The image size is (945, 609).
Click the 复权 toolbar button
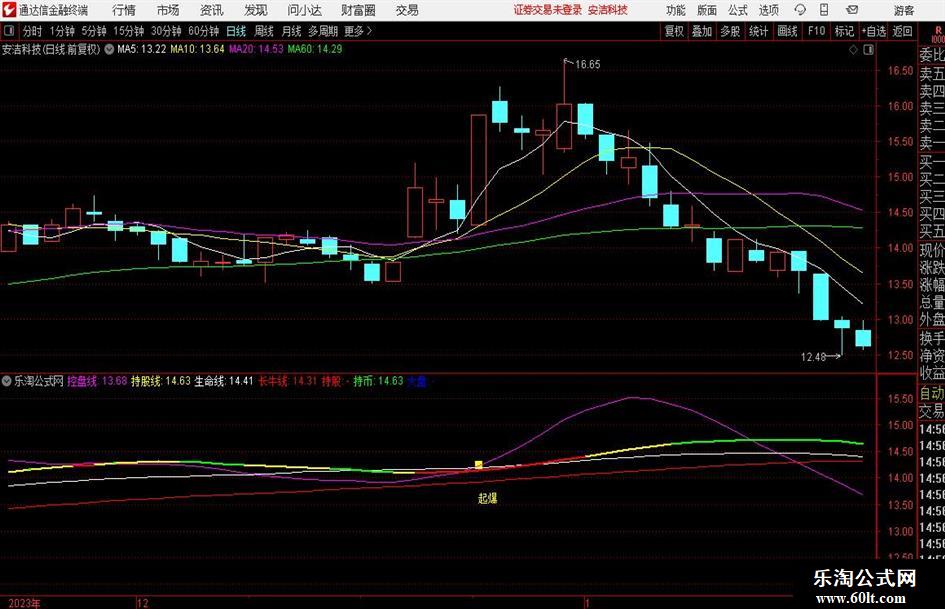coord(674,31)
